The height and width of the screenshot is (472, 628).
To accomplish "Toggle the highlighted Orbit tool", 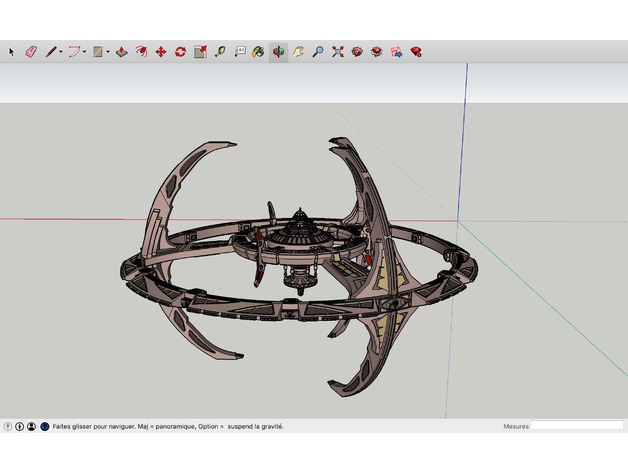I will 278,51.
